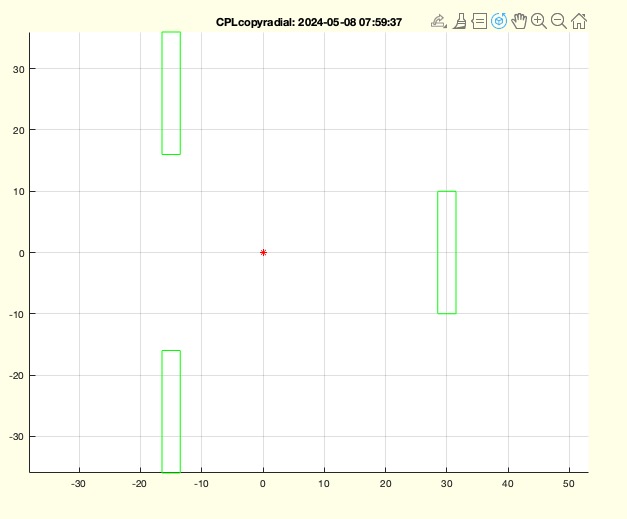Select the Pan hand tool
Viewport: 627px width, 519px height.
point(519,21)
